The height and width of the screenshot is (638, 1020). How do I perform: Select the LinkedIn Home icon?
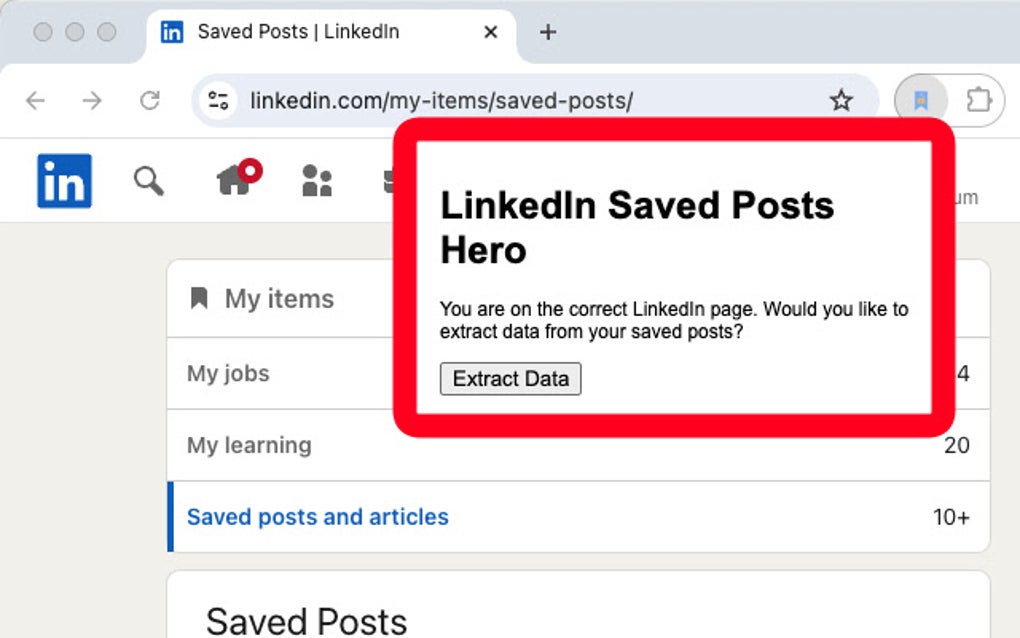tap(233, 183)
